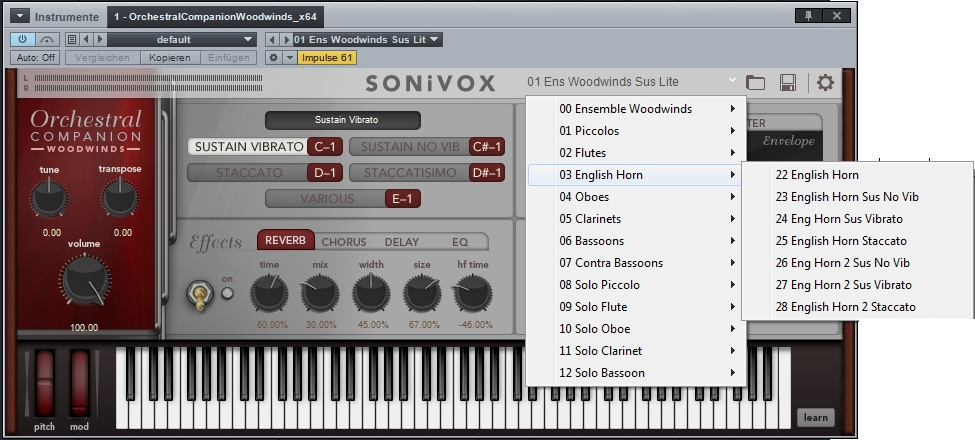Click the Impulse 61 controller label
Image resolution: width=975 pixels, height=440 pixels.
click(327, 58)
